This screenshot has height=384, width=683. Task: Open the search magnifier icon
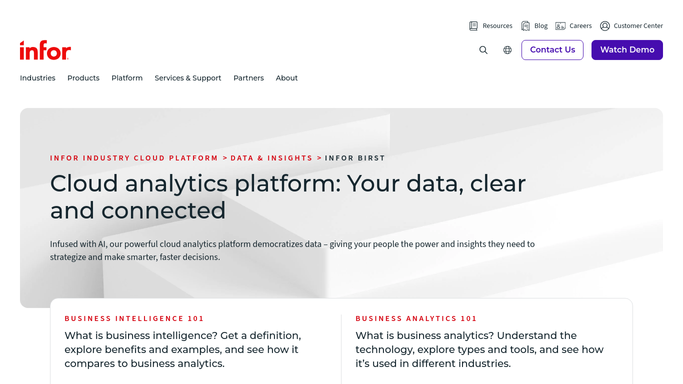tap(484, 50)
